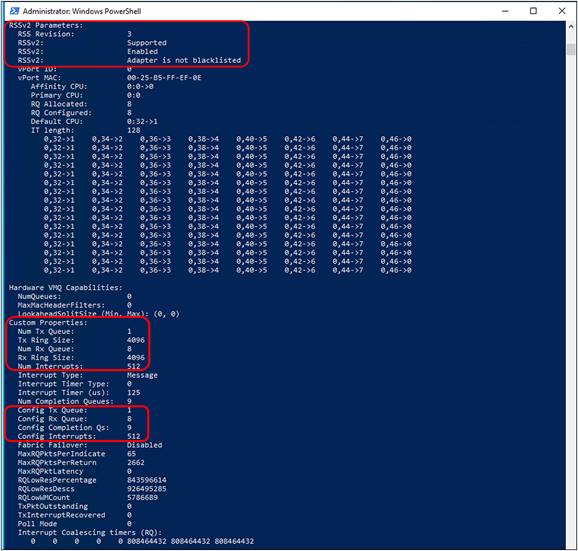The width and height of the screenshot is (578, 551).
Task: Click the vertical scrollbar thumb
Action: 571,49
